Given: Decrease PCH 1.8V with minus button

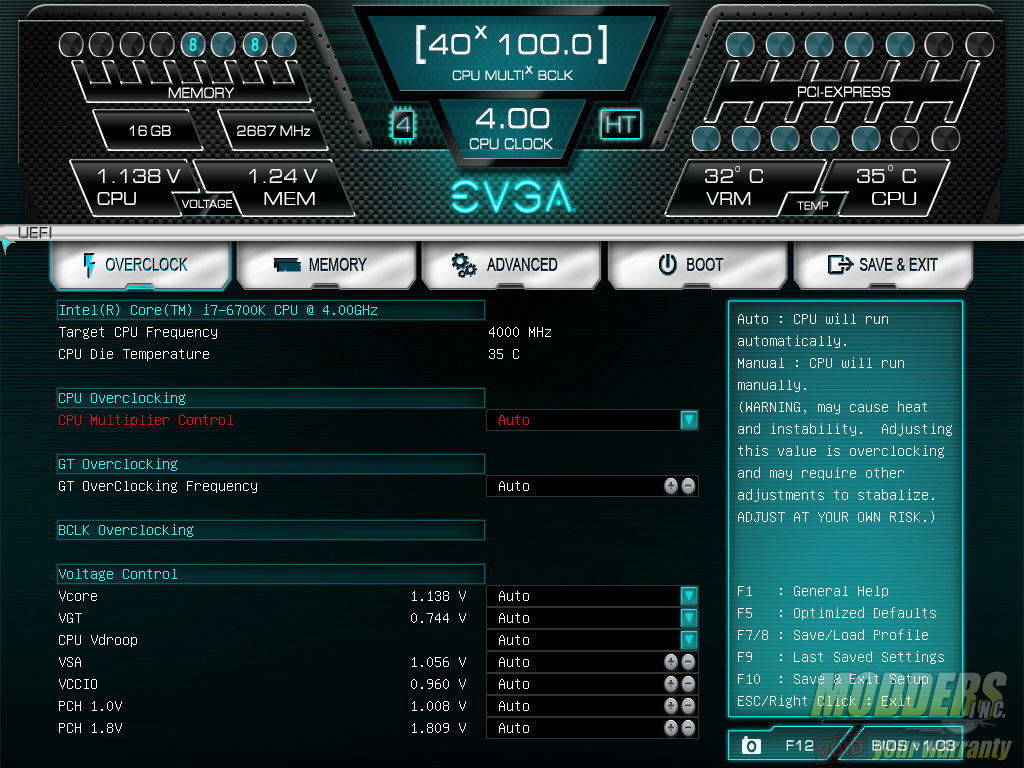Looking at the screenshot, I should (688, 728).
